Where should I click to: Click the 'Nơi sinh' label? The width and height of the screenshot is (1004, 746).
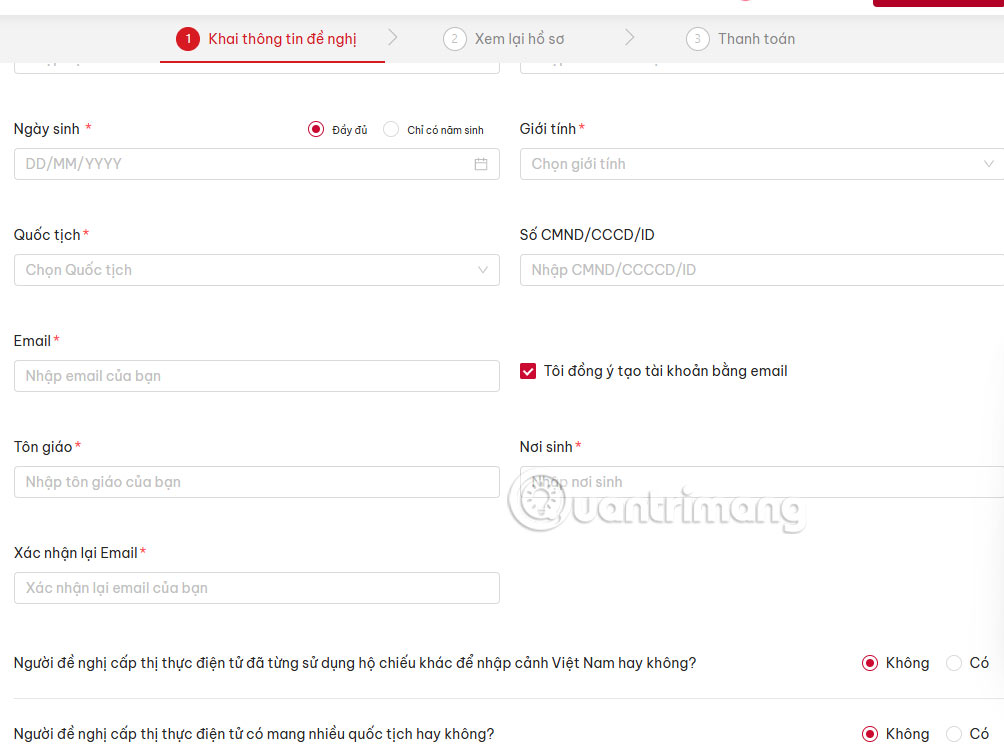(546, 447)
